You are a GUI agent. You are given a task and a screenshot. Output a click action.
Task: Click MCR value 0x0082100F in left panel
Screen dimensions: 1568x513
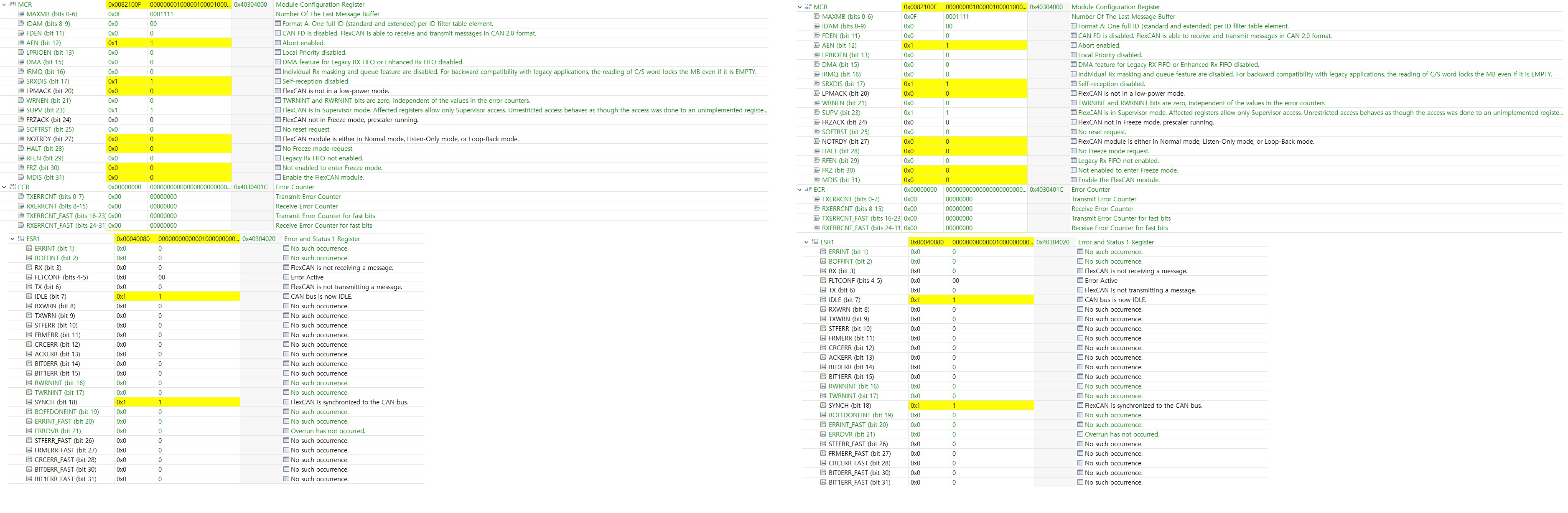[x=125, y=4]
